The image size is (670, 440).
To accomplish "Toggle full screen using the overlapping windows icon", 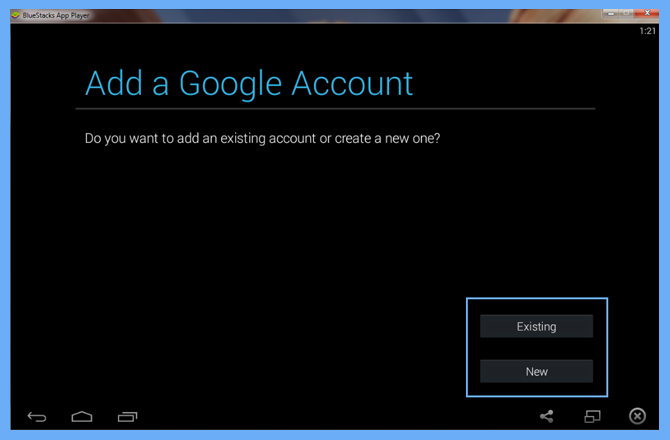I will coord(592,416).
